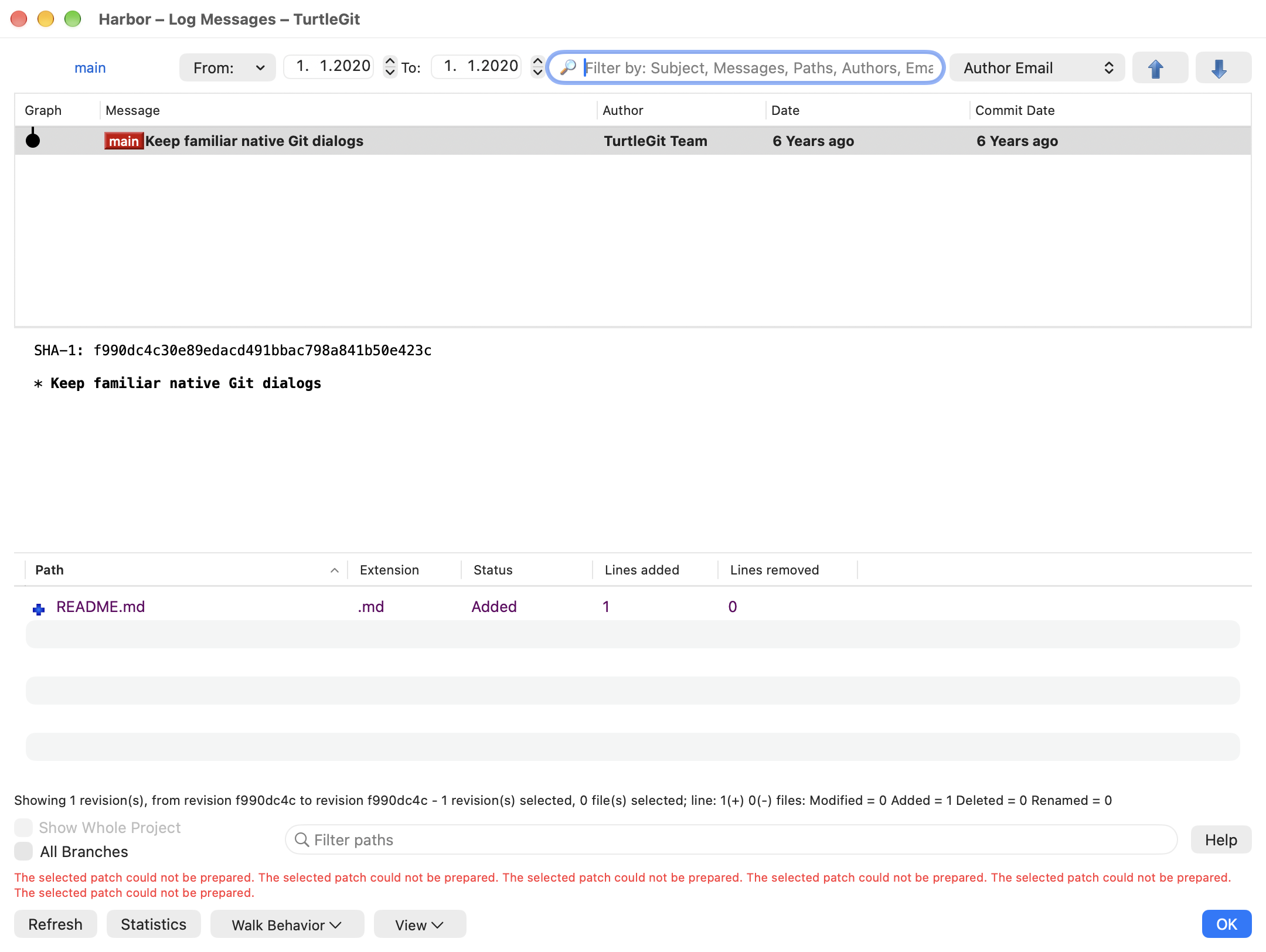Toggle the Show Whole Project checkbox

point(23,828)
